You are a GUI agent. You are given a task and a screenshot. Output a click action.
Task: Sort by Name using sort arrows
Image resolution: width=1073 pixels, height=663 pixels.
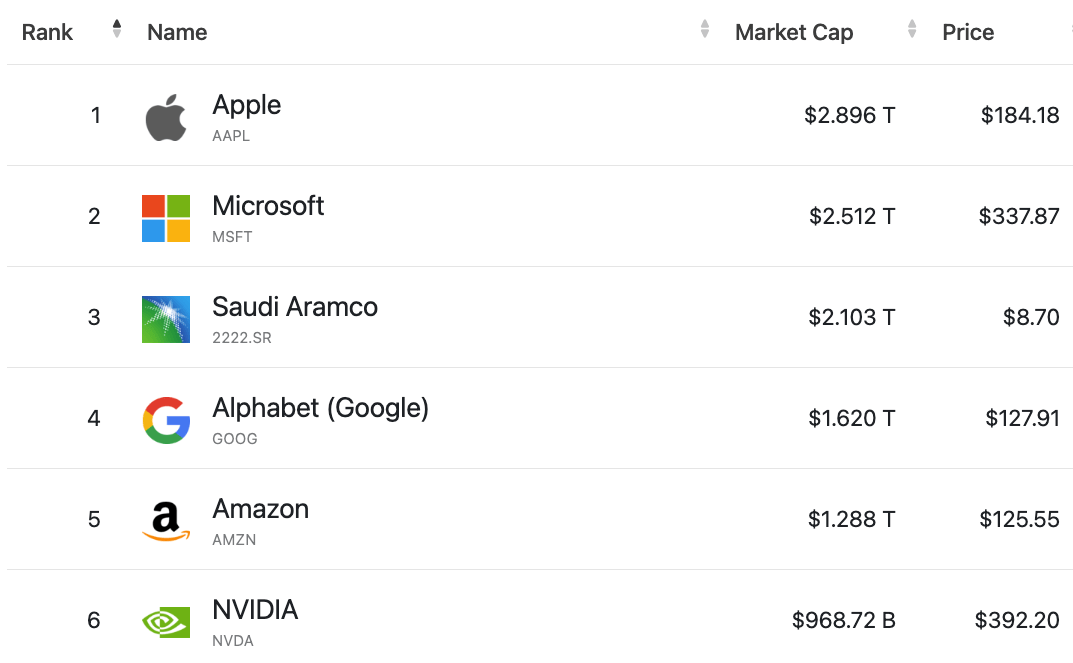click(705, 29)
